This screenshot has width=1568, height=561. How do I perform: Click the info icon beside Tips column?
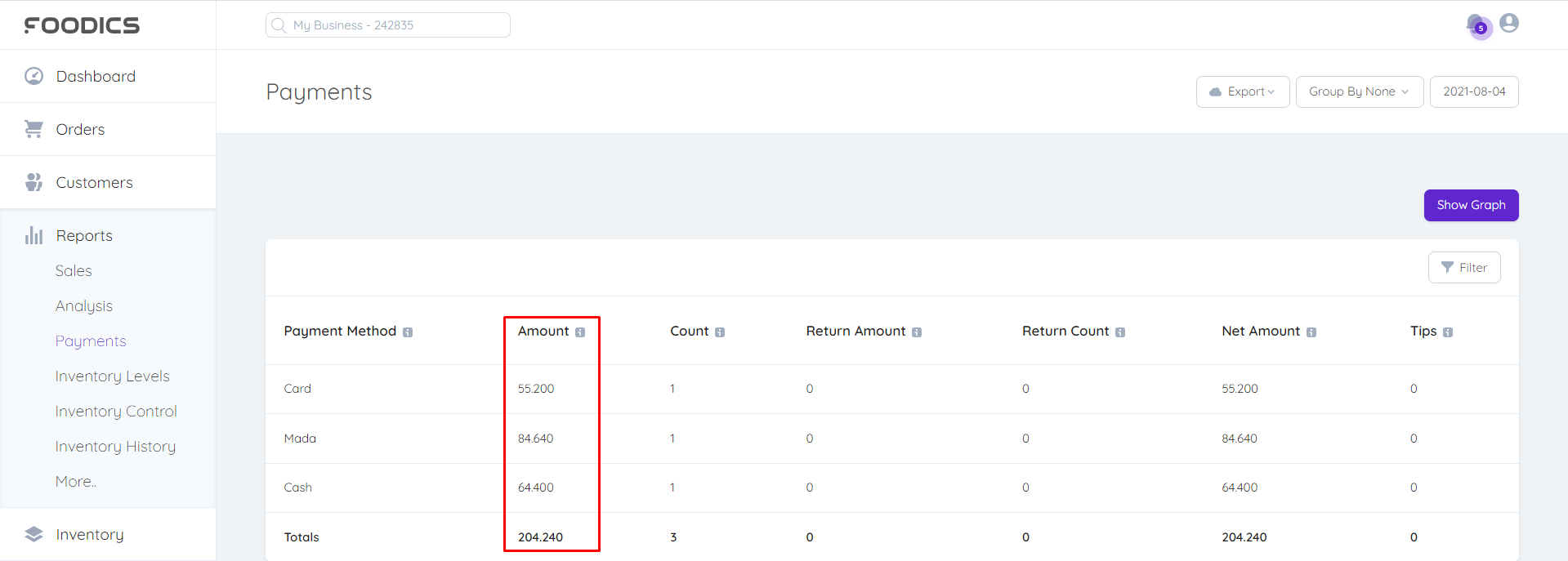(x=1448, y=332)
